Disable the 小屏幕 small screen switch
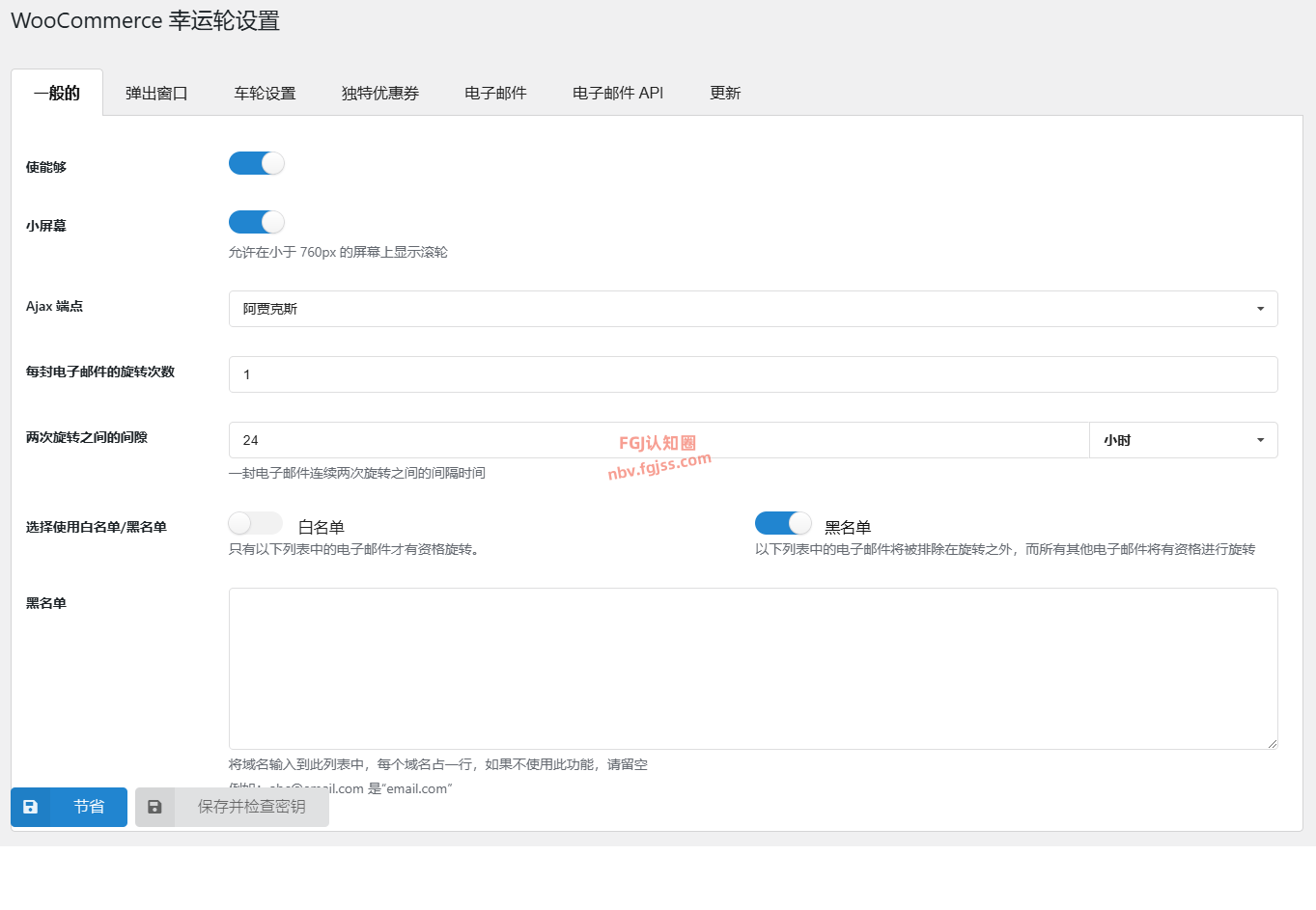Viewport: 1316px width, 910px height. pyautogui.click(x=257, y=222)
